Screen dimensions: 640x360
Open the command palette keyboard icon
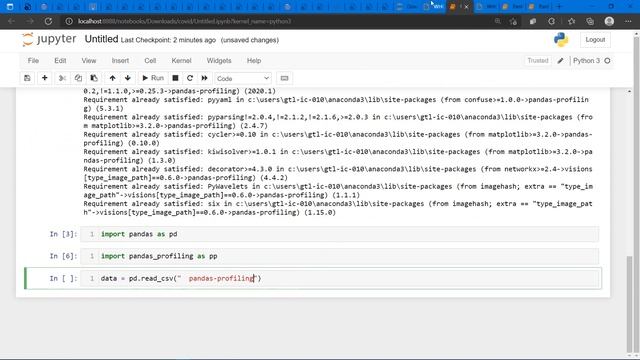pos(284,78)
